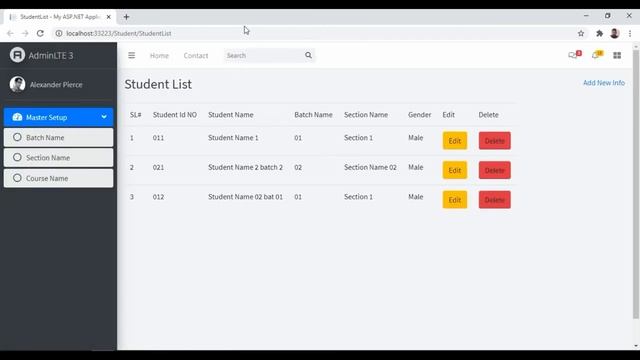The width and height of the screenshot is (640, 360).
Task: View site info icon in the address bar
Action: click(59, 33)
